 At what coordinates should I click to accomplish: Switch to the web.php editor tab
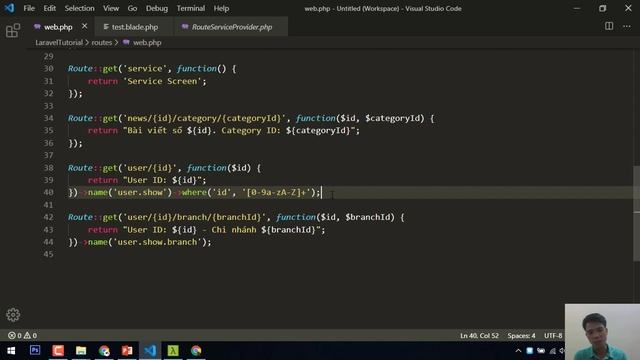pos(58,27)
